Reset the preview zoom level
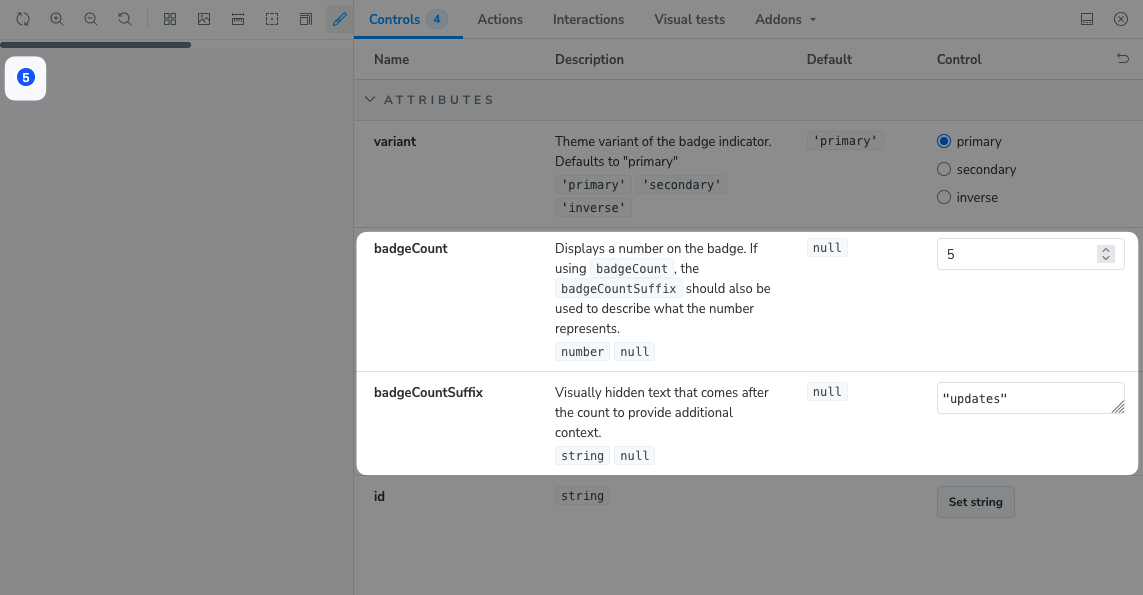 125,19
